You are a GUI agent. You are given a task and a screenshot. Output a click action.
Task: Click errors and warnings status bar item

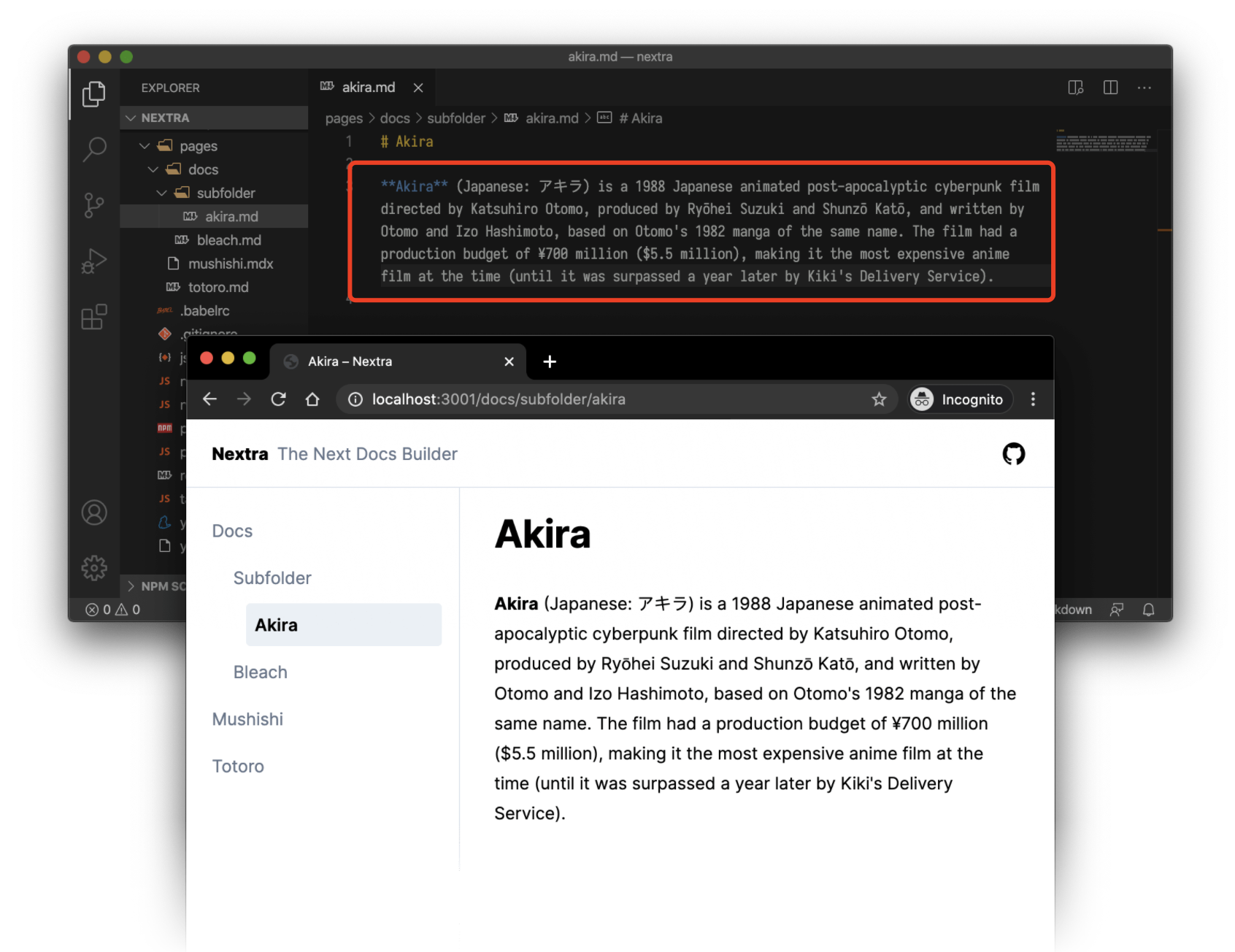click(113, 610)
